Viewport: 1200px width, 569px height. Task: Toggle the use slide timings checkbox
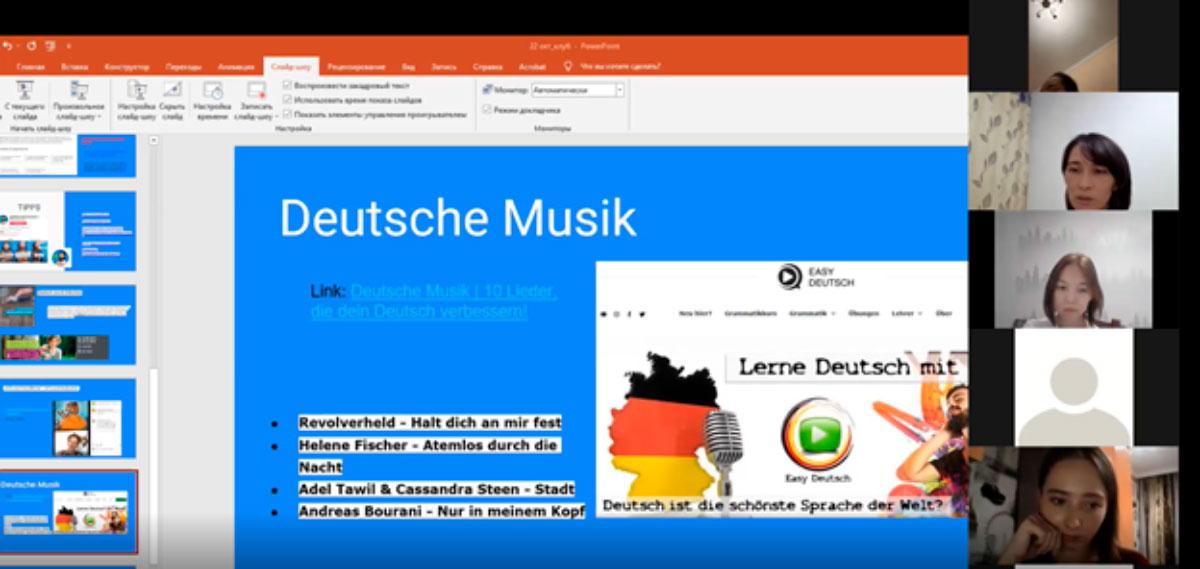point(288,100)
